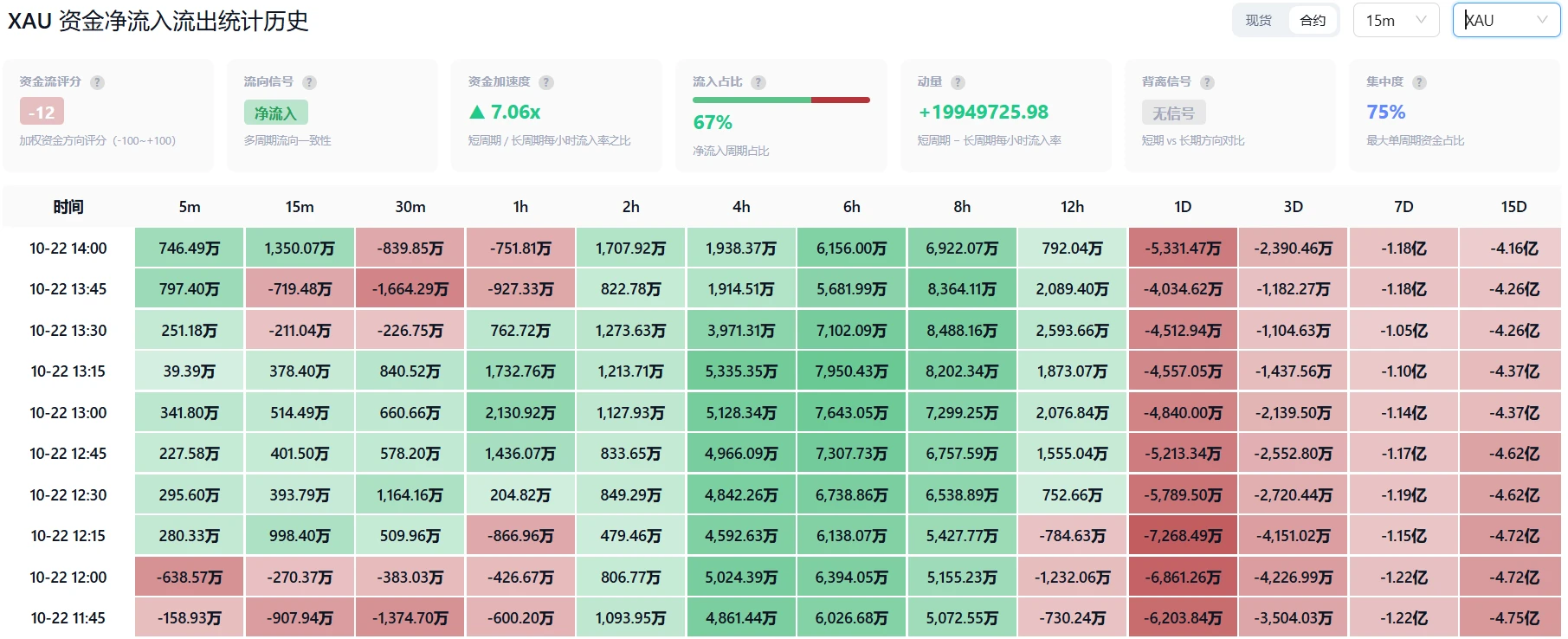This screenshot has width=1568, height=639.
Task: Open the XAU symbol selector box
Action: tap(1507, 20)
